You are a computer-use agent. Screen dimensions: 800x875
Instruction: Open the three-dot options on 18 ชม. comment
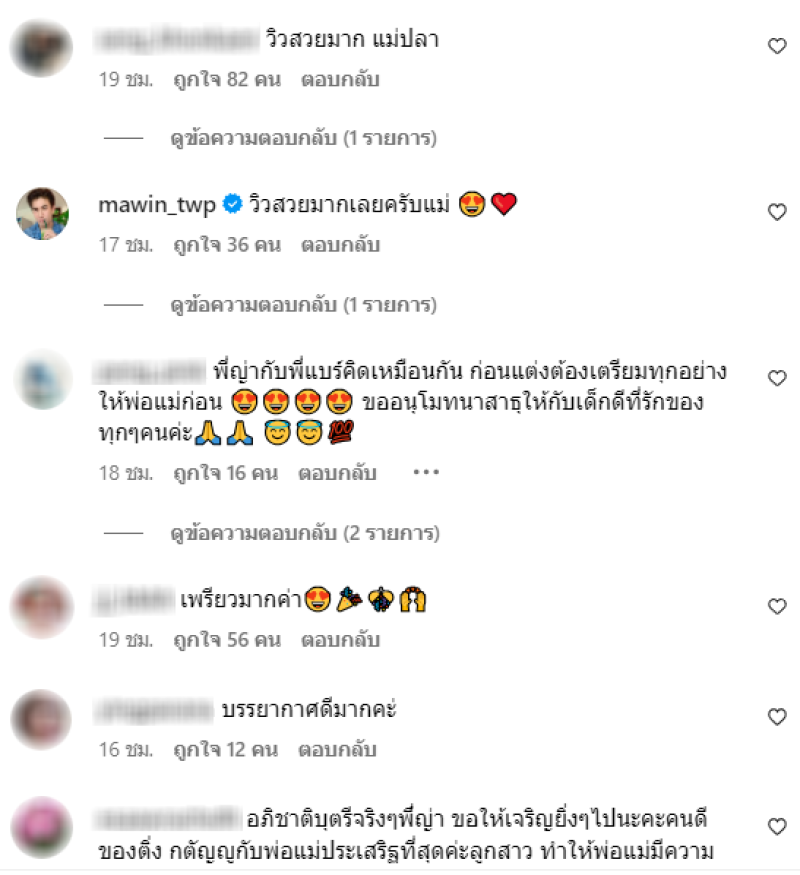426,473
